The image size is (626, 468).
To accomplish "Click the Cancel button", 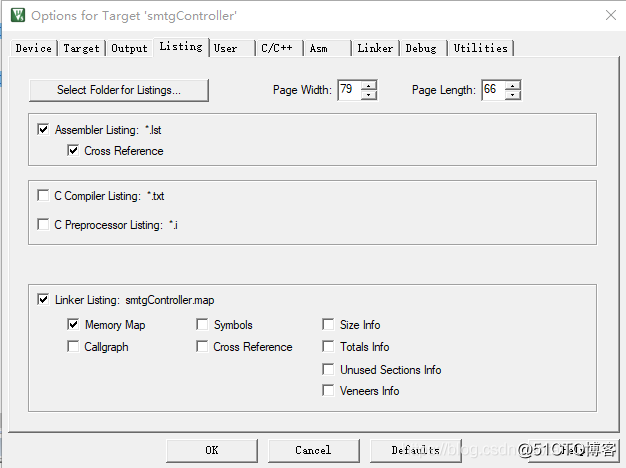I will pyautogui.click(x=313, y=450).
